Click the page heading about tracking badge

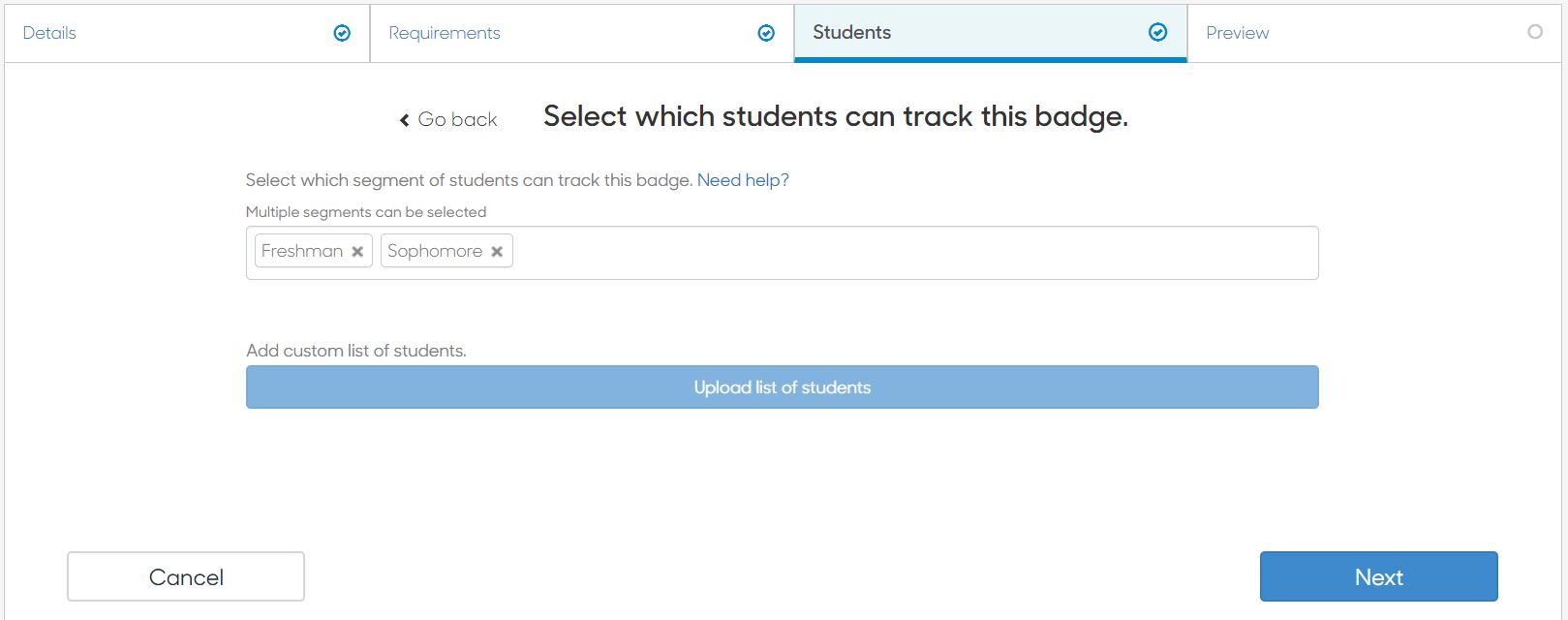(836, 116)
